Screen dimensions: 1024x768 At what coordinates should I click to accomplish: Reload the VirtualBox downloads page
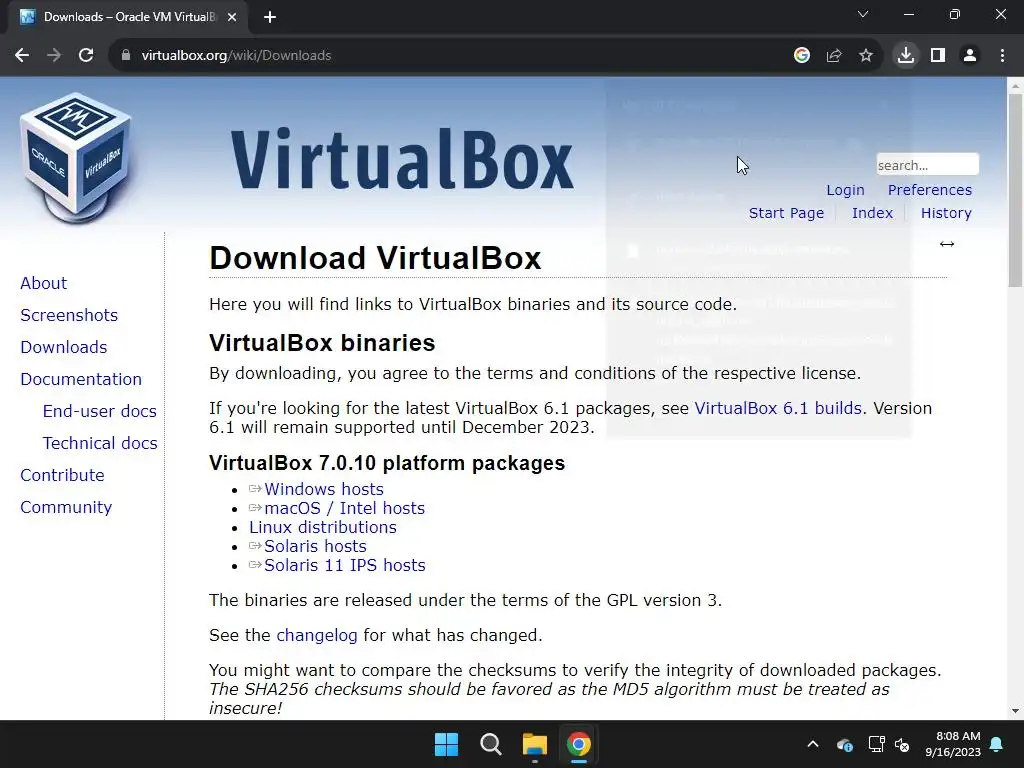tap(86, 56)
